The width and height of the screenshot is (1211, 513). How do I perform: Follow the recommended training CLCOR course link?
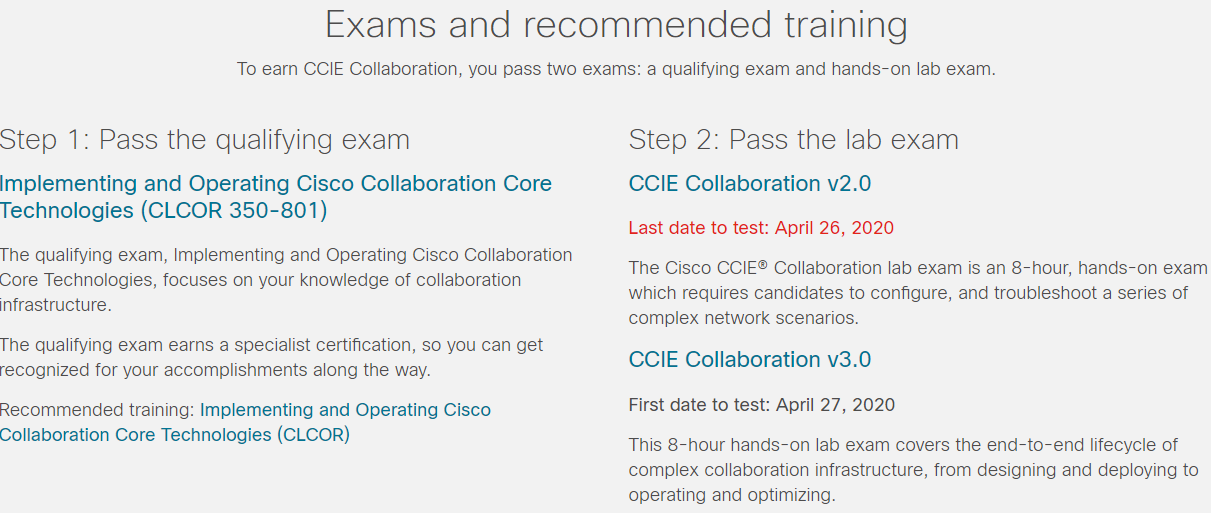click(x=246, y=422)
